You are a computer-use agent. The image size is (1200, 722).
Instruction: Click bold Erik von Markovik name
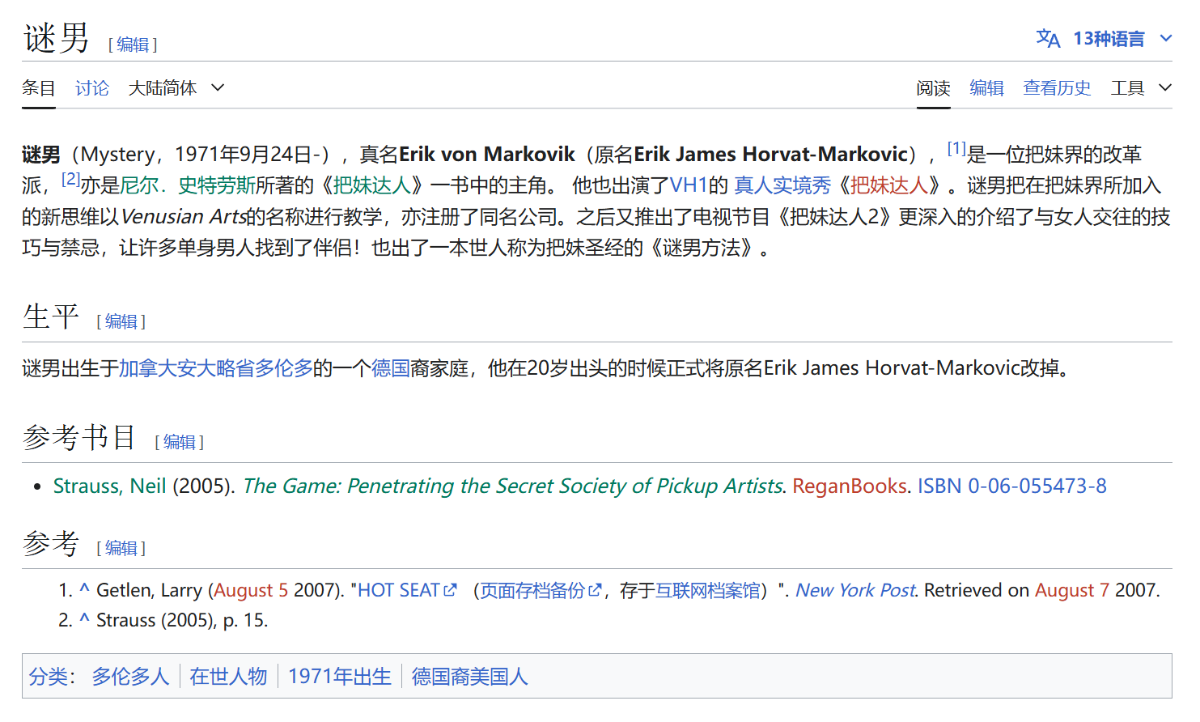(x=487, y=155)
